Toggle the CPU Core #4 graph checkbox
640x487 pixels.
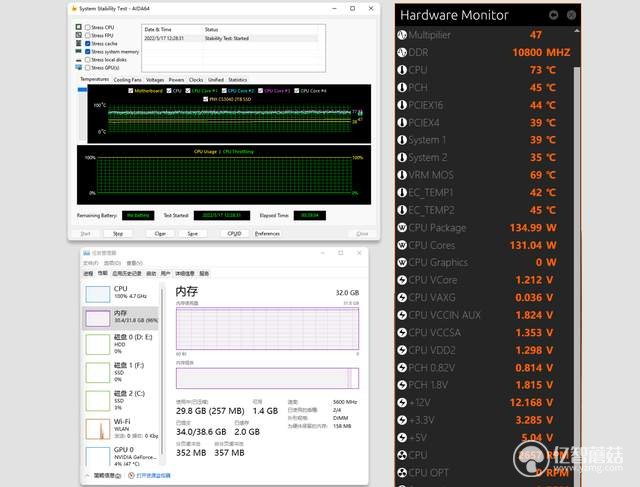click(297, 91)
